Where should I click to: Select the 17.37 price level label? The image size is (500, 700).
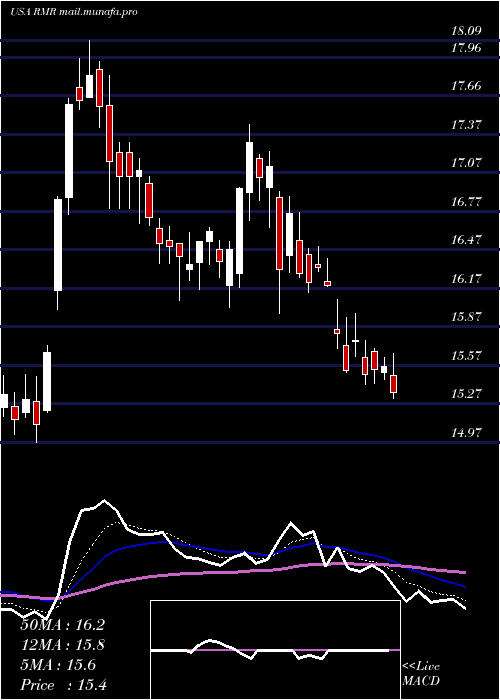tap(466, 125)
